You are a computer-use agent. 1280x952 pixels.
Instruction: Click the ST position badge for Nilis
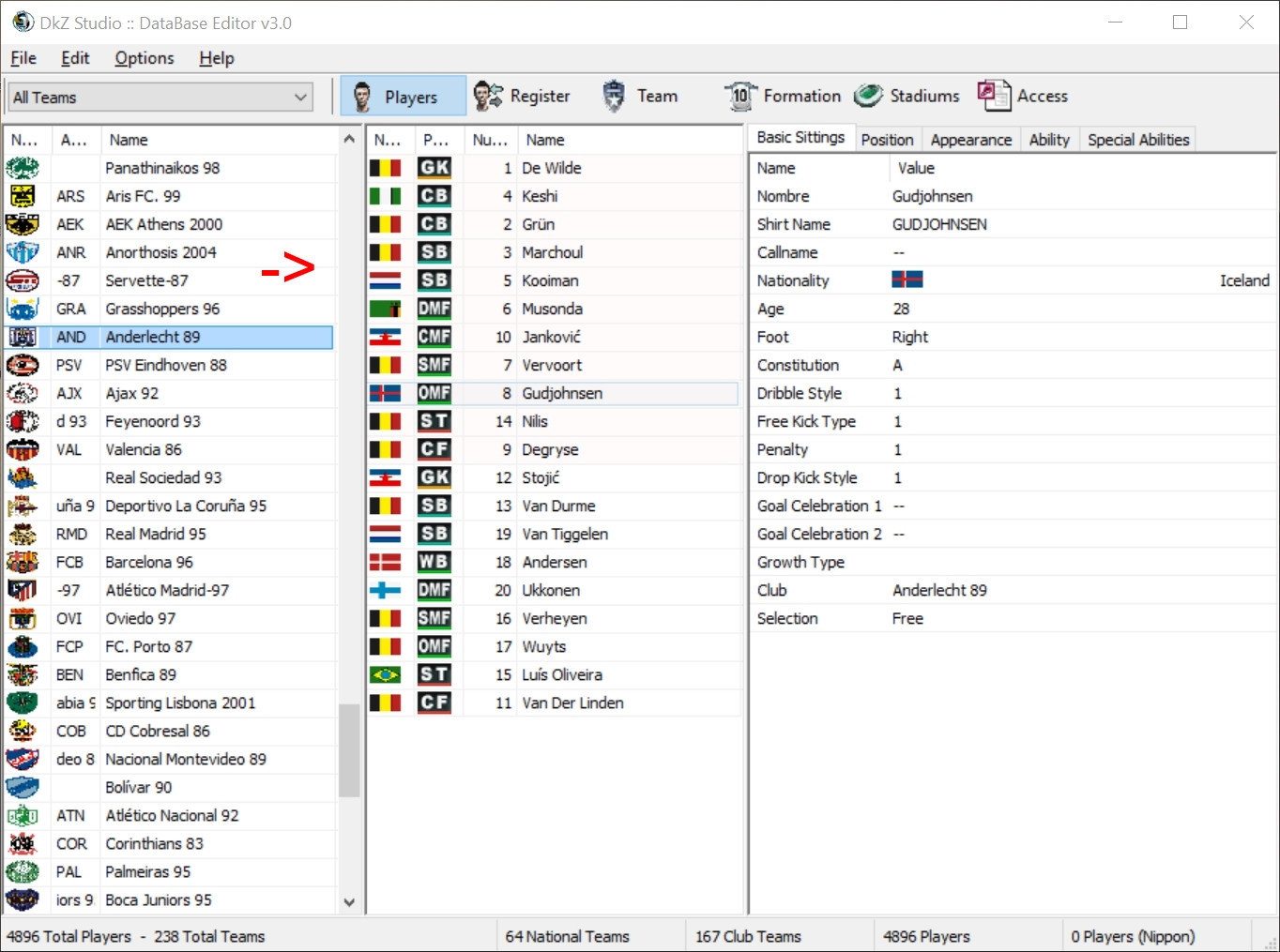tap(434, 421)
